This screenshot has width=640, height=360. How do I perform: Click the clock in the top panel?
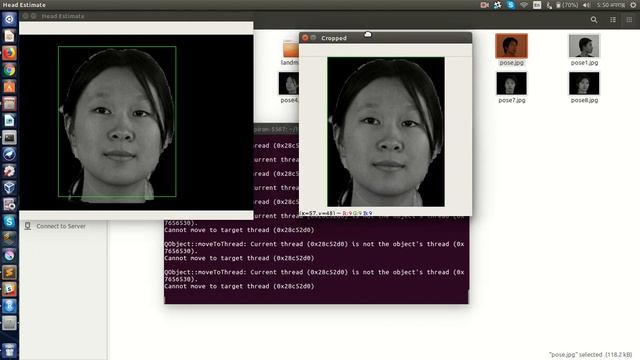click(611, 5)
